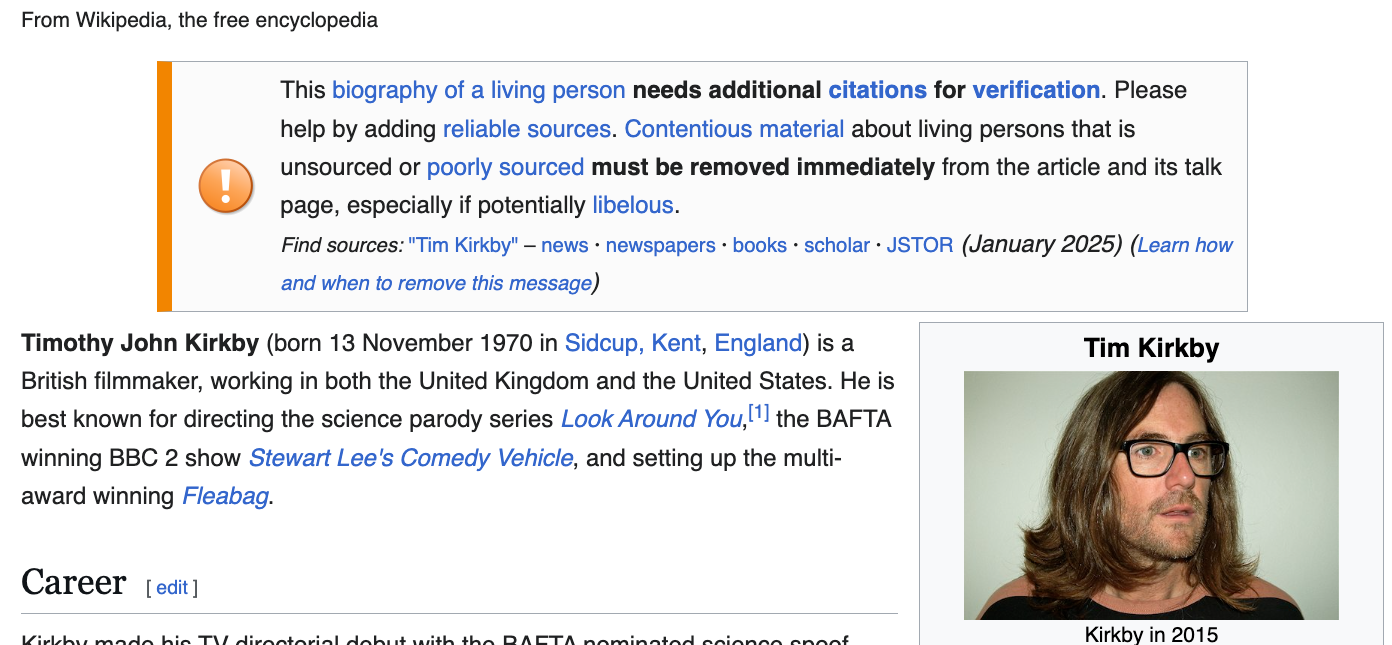This screenshot has height=645, width=1392.
Task: Follow the 'citations' link in notice
Action: pos(877,90)
